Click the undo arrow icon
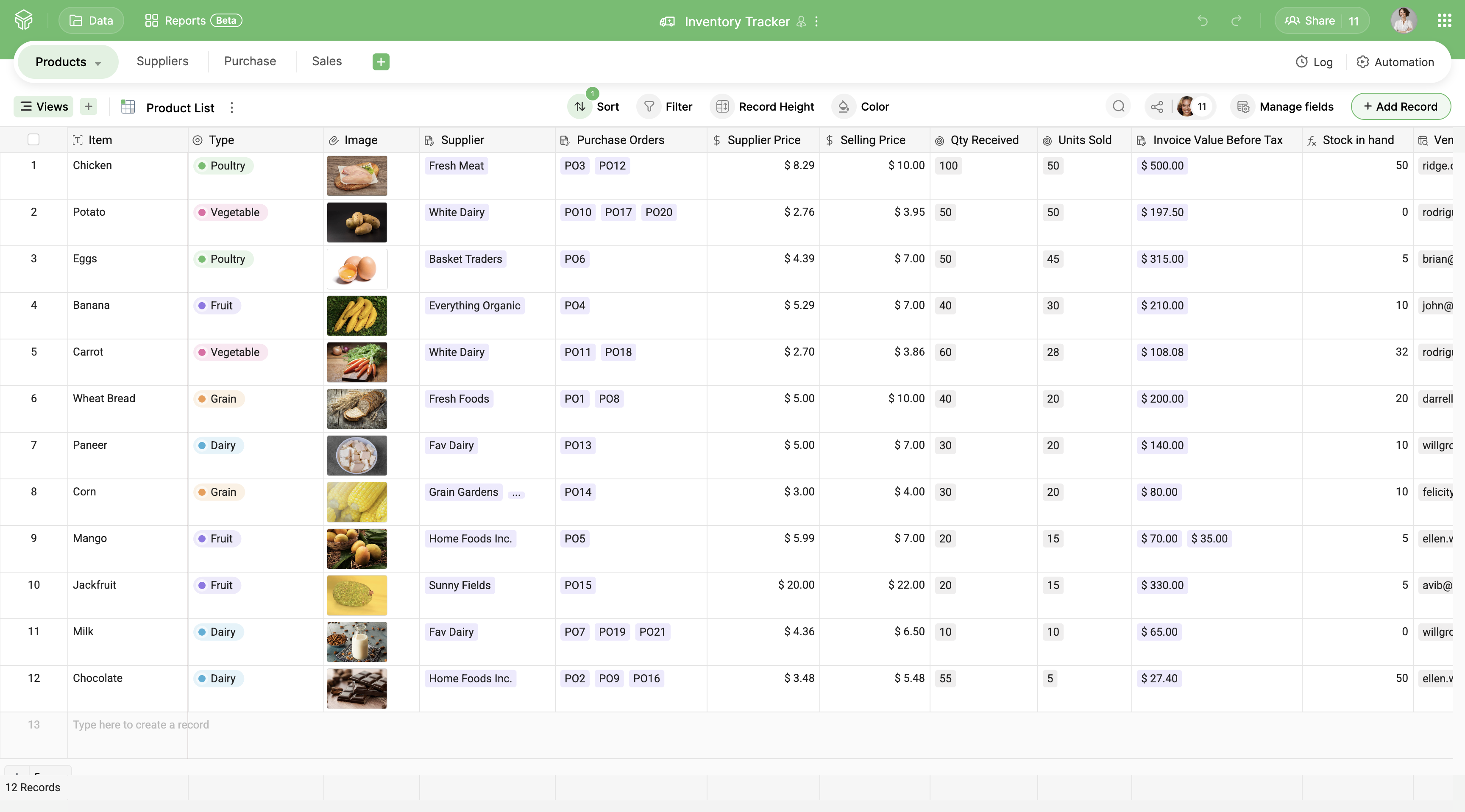The image size is (1465, 812). point(1202,21)
